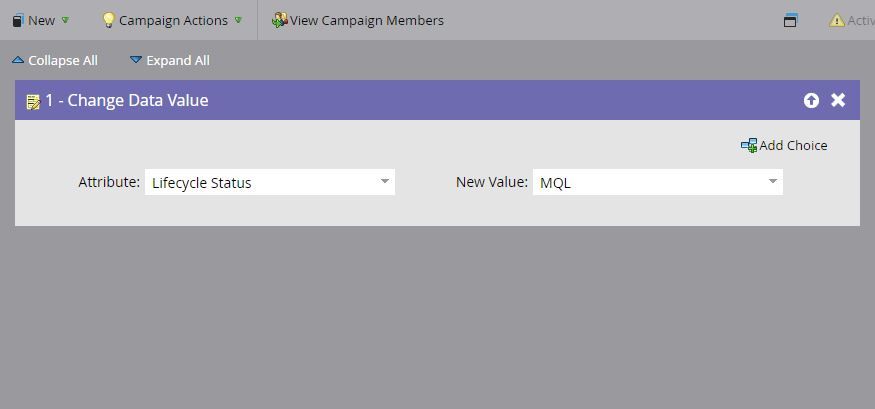This screenshot has width=875, height=409.
Task: Open the New menu dropdown arrow
Action: click(65, 20)
